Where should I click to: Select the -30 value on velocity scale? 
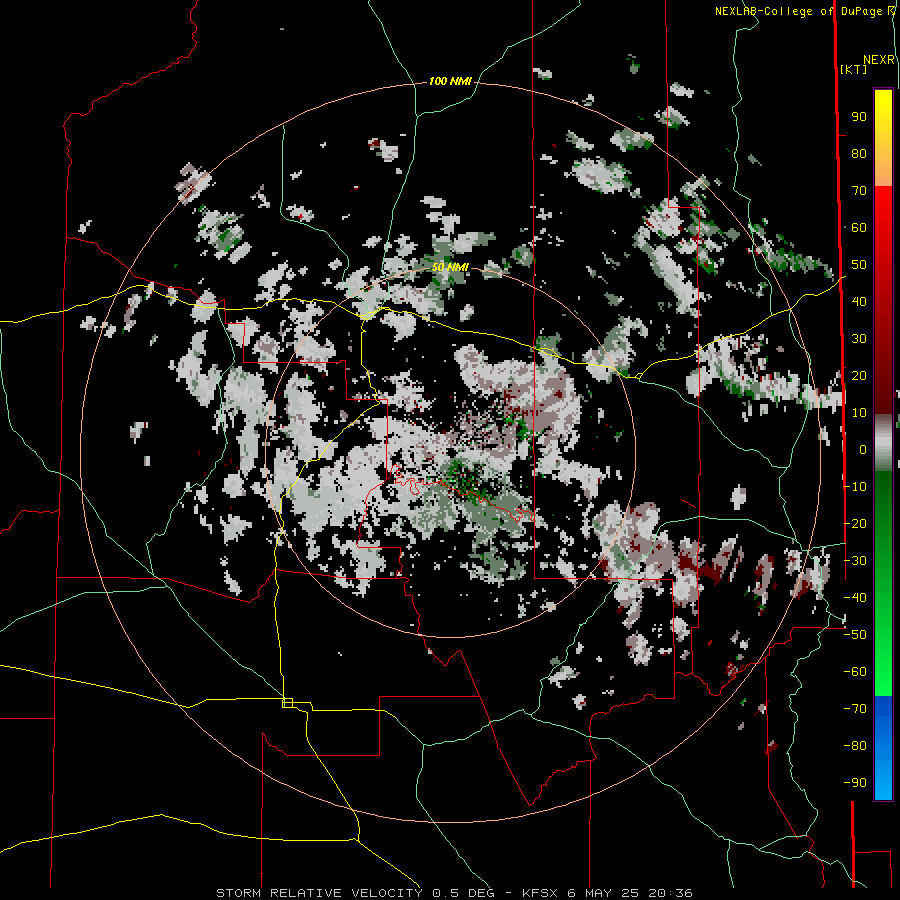click(x=855, y=561)
